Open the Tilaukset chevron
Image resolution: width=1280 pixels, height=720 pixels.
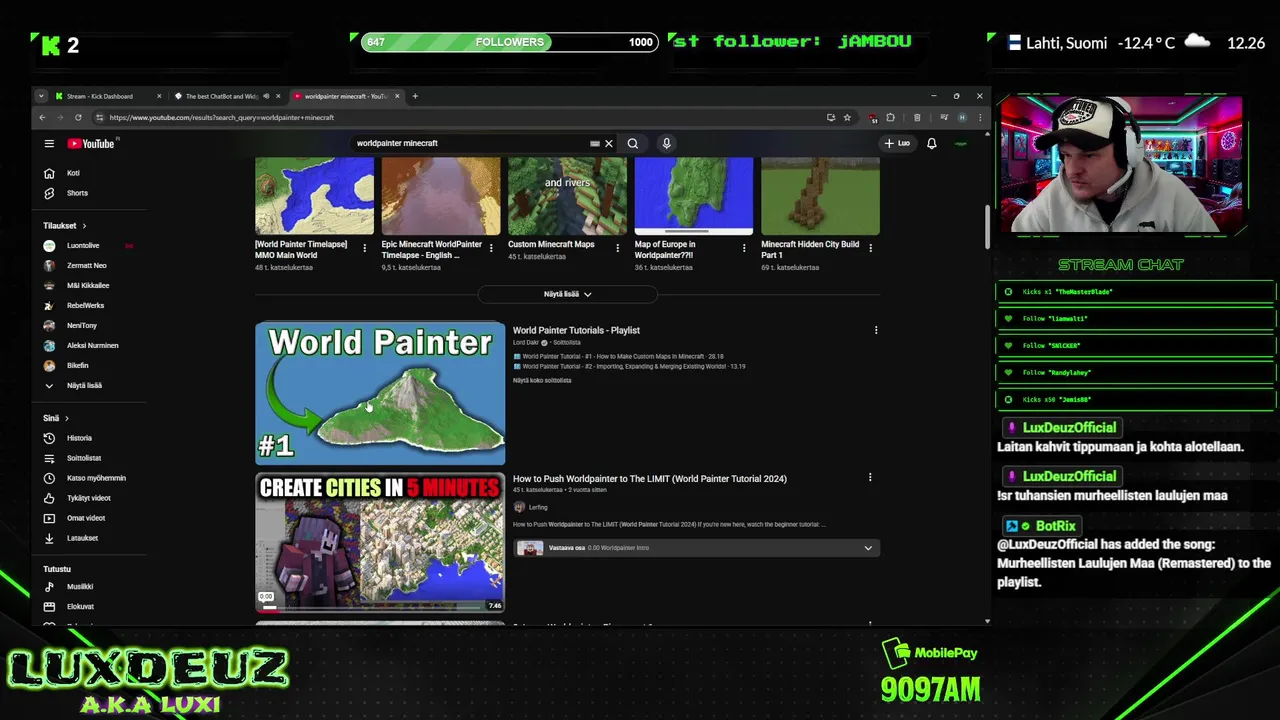click(x=84, y=226)
